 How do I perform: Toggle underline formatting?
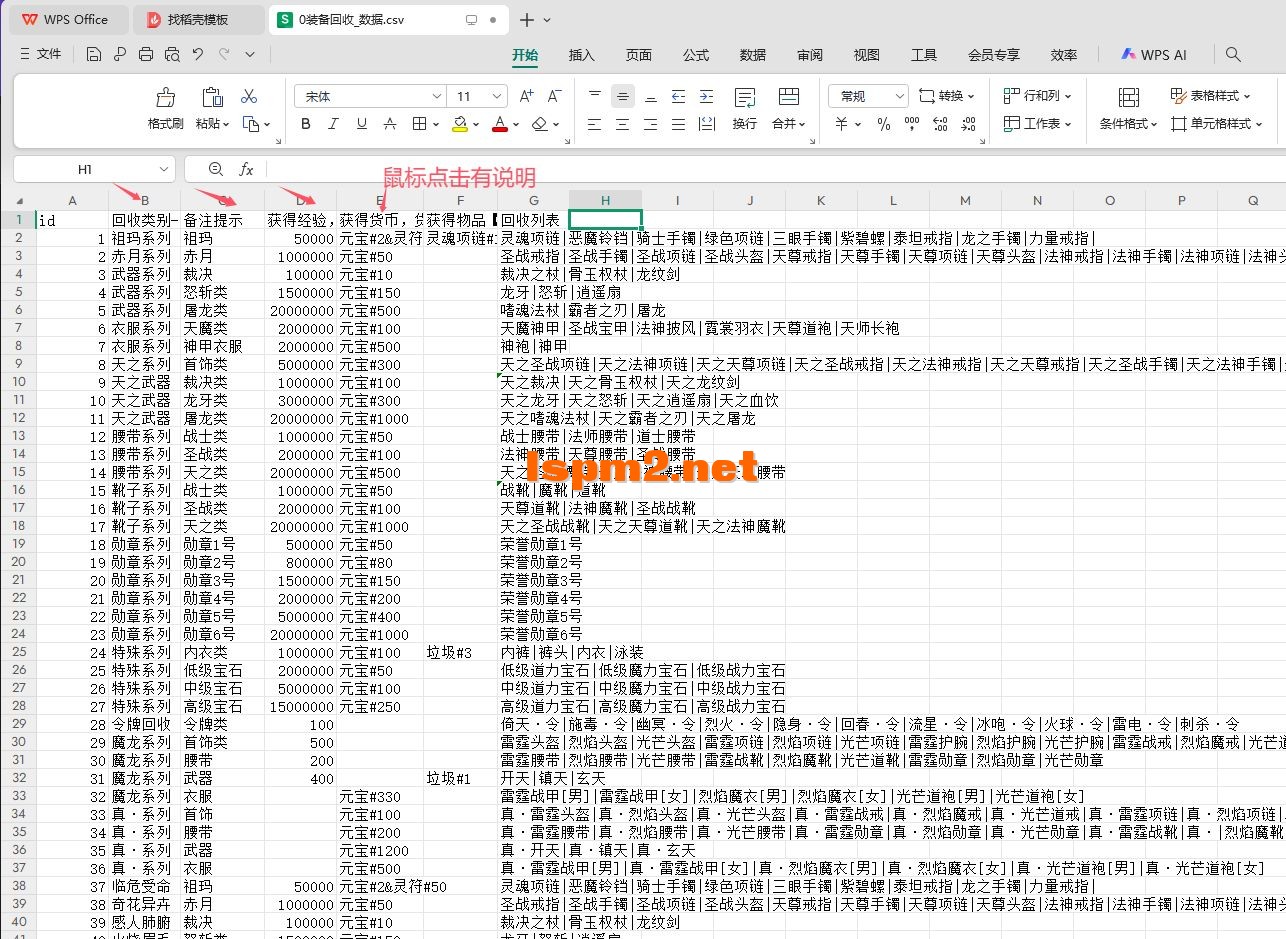click(x=359, y=124)
